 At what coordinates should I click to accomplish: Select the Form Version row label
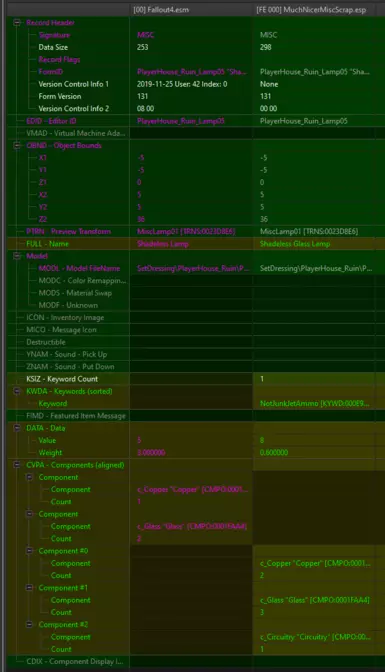tap(60, 96)
